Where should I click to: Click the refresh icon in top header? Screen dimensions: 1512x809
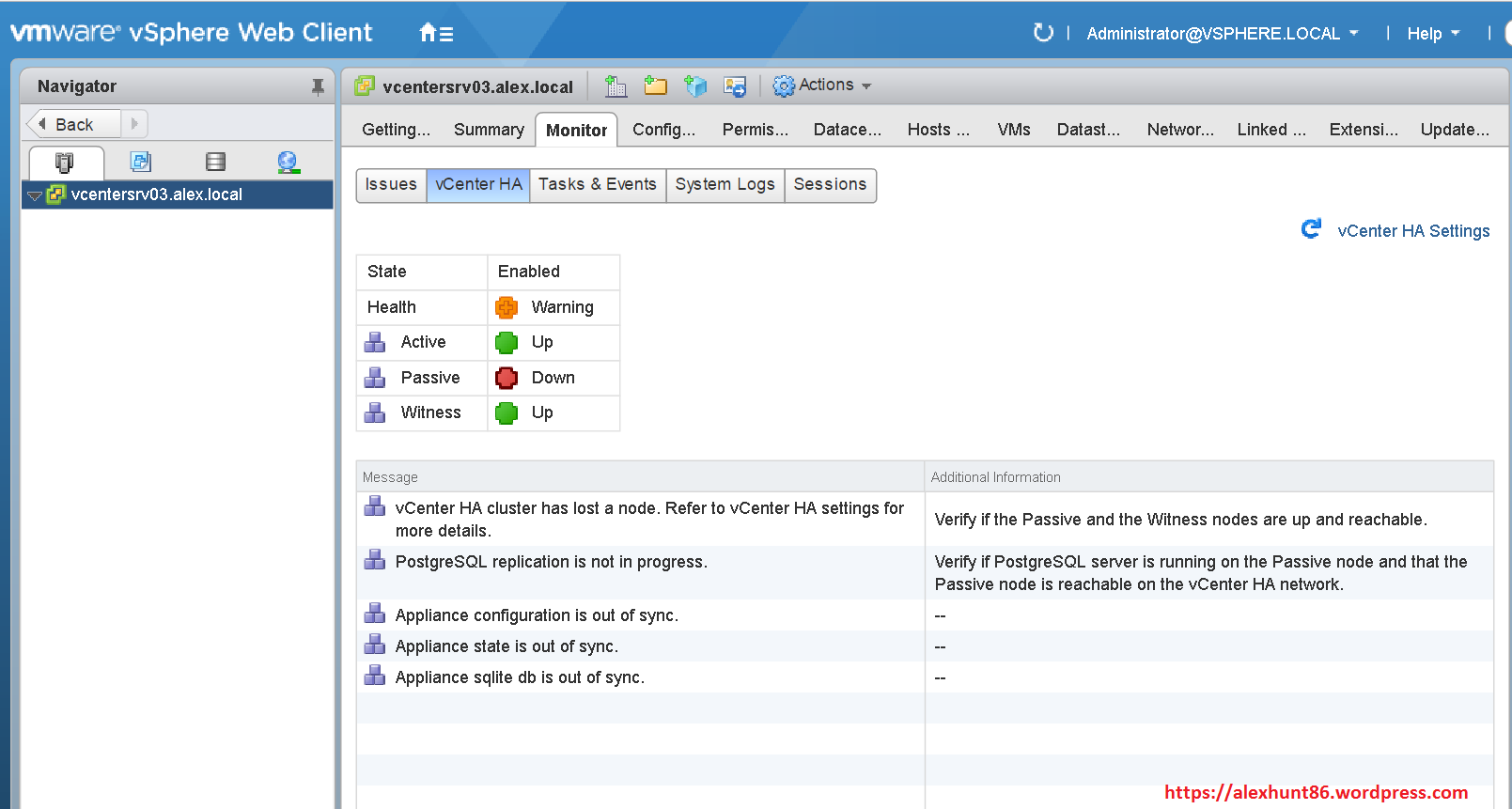(1043, 33)
